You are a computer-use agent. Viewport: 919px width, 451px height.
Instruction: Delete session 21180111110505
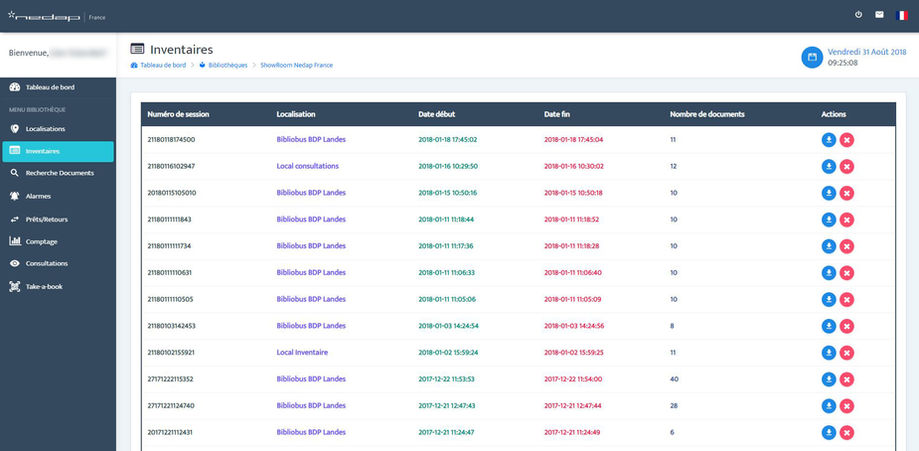coord(846,300)
